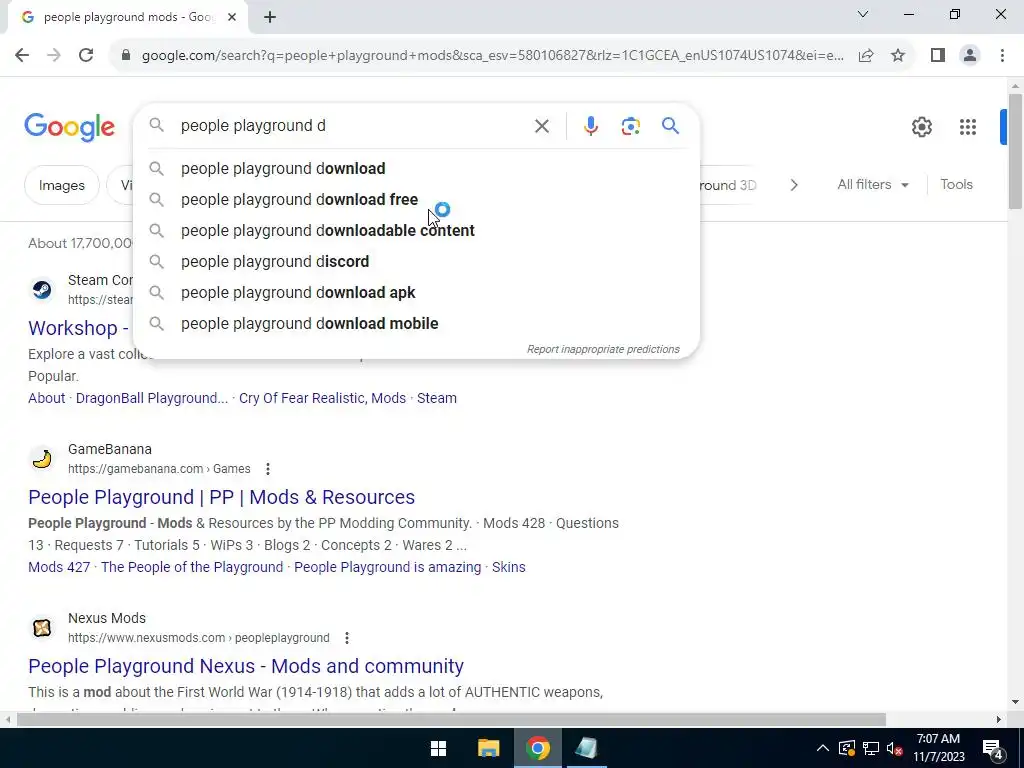Open 'People Playground | PP | Mods & Resources'
1024x768 pixels.
coord(221,498)
